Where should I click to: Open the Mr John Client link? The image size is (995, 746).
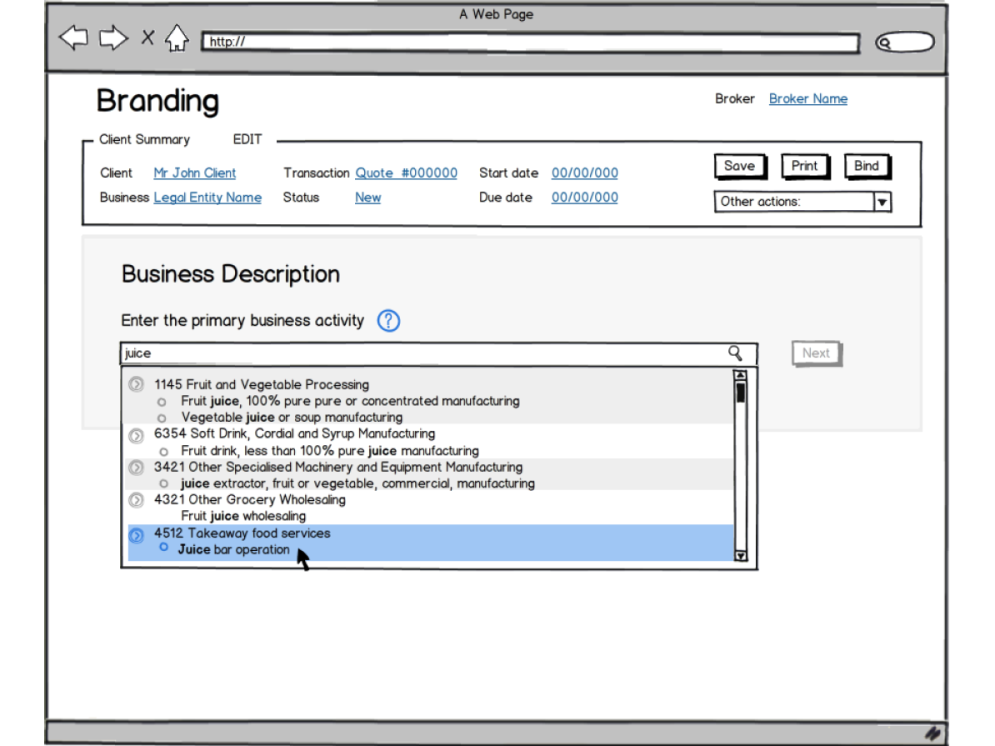194,173
